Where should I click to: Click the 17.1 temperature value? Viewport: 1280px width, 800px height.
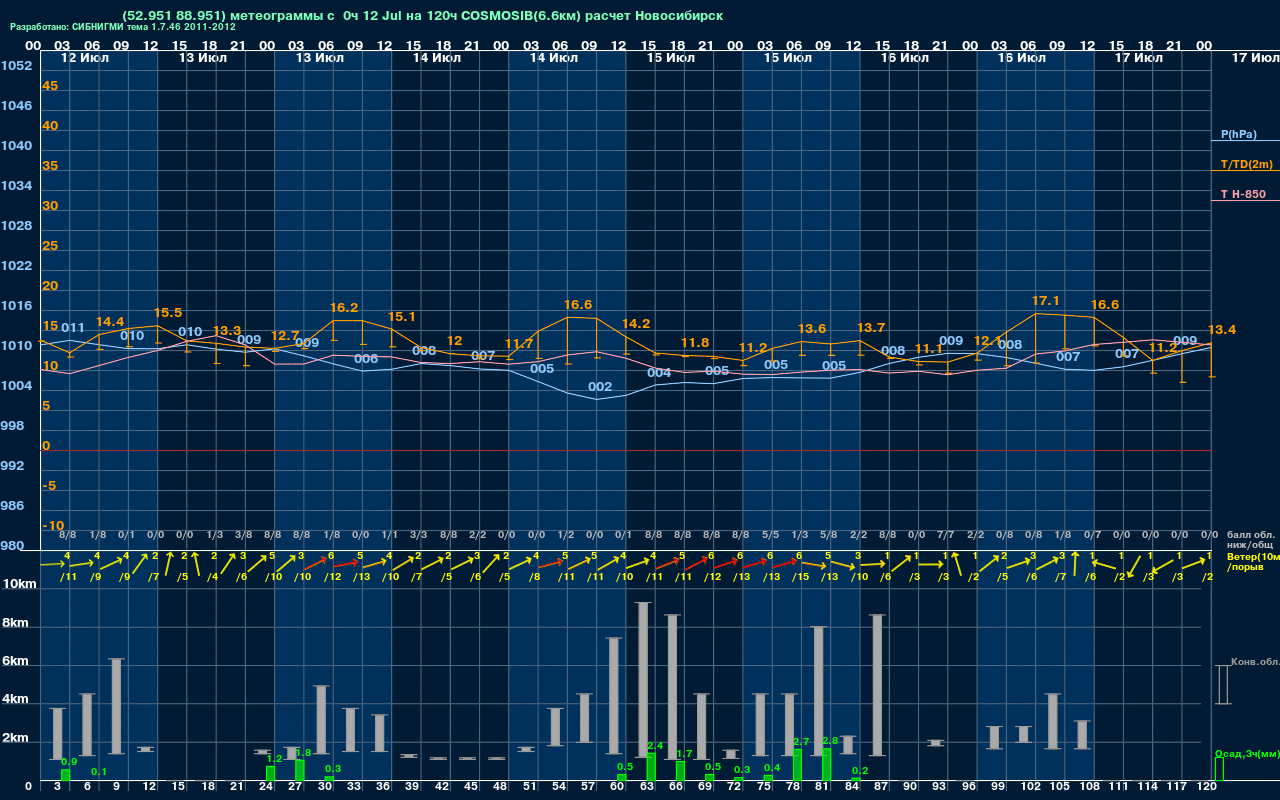tap(1046, 301)
